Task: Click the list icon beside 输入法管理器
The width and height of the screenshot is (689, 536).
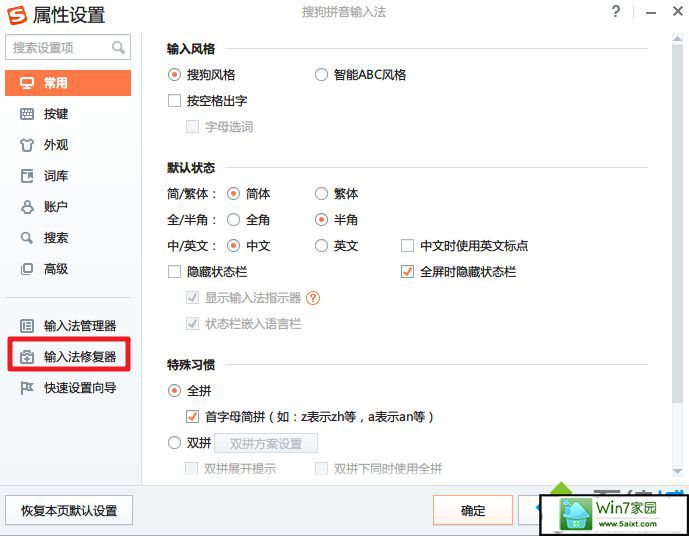Action: point(27,326)
